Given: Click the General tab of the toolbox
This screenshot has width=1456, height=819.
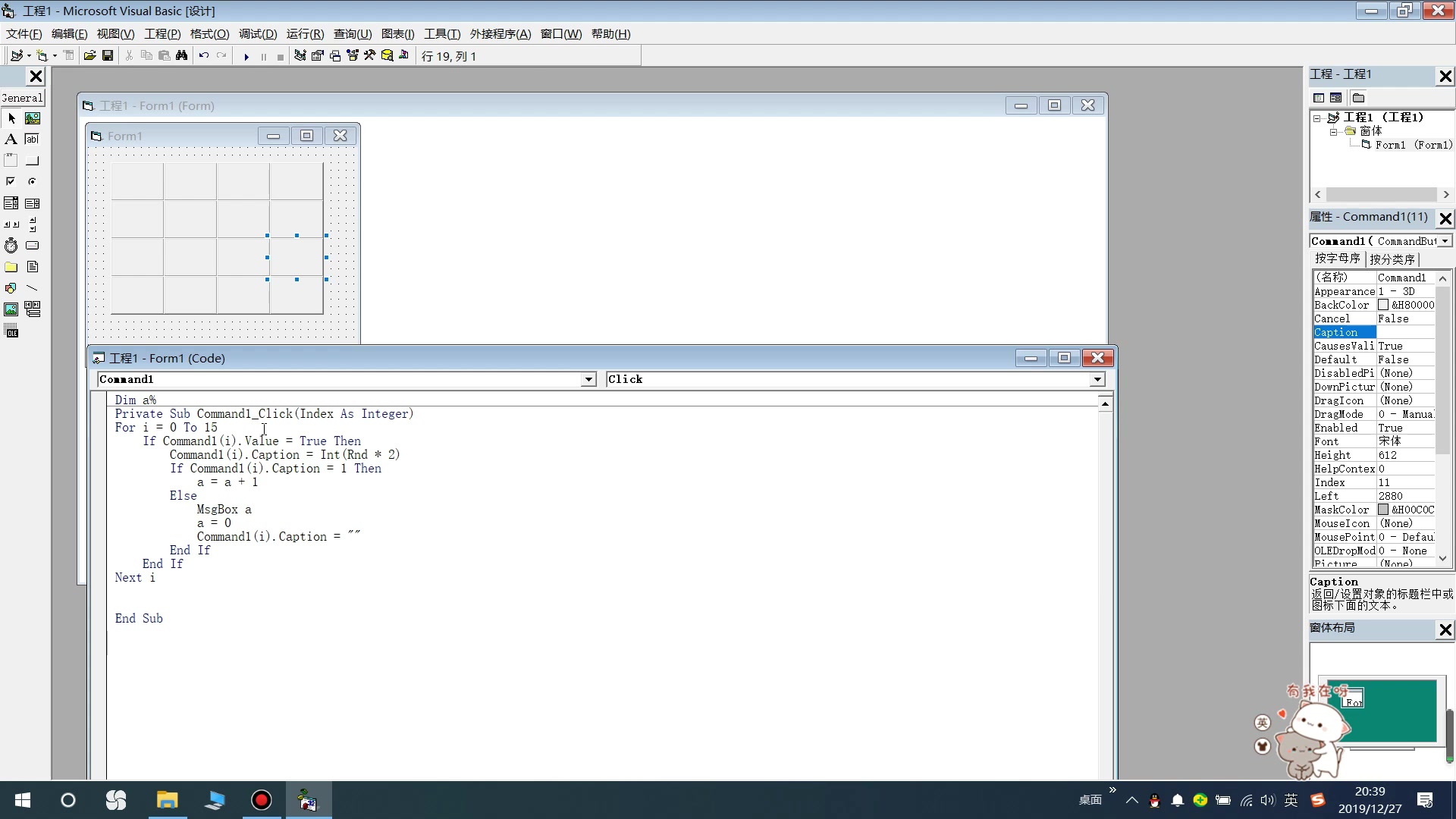Looking at the screenshot, I should [23, 98].
